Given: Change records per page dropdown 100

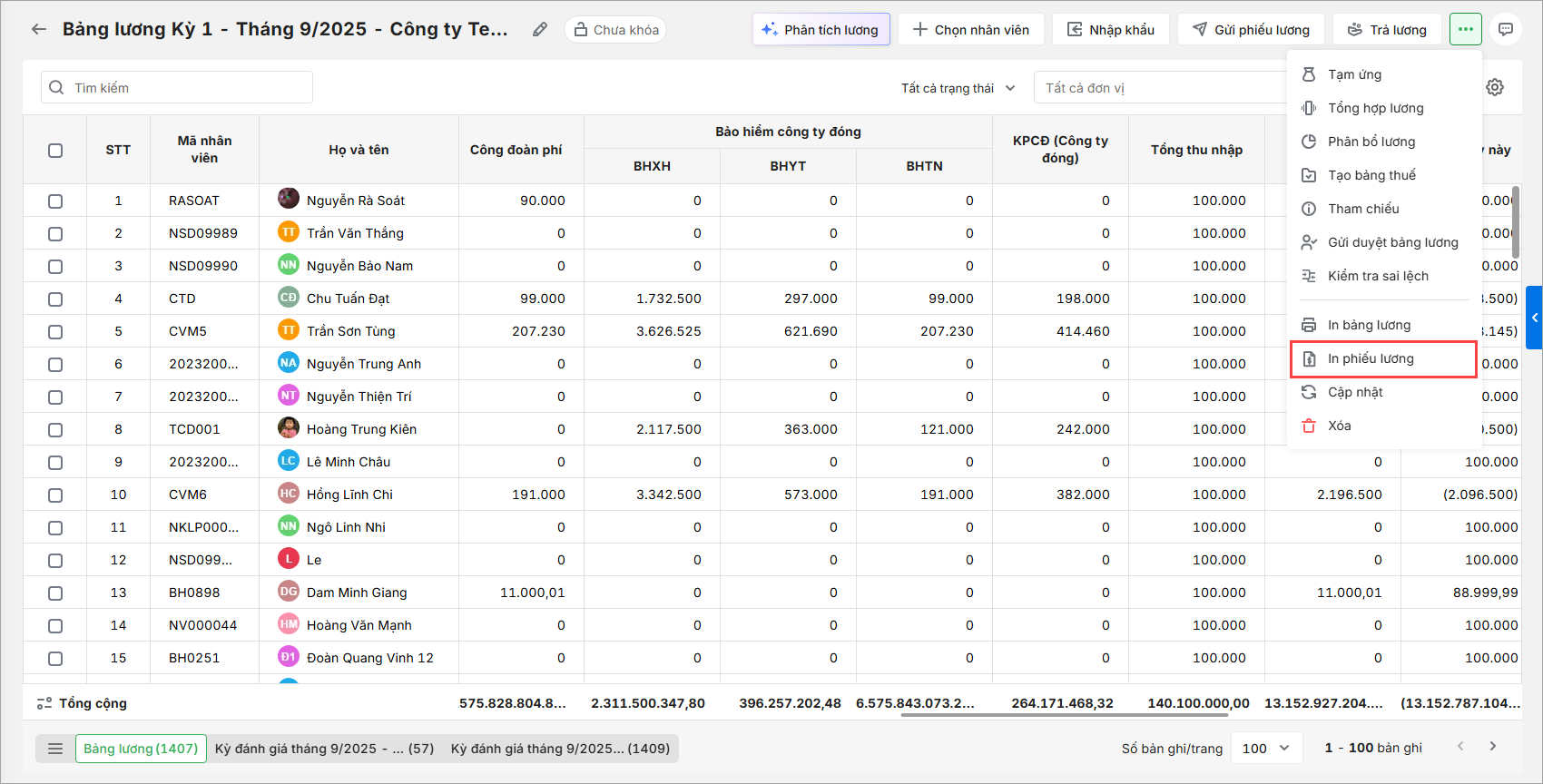Looking at the screenshot, I should click(1265, 748).
